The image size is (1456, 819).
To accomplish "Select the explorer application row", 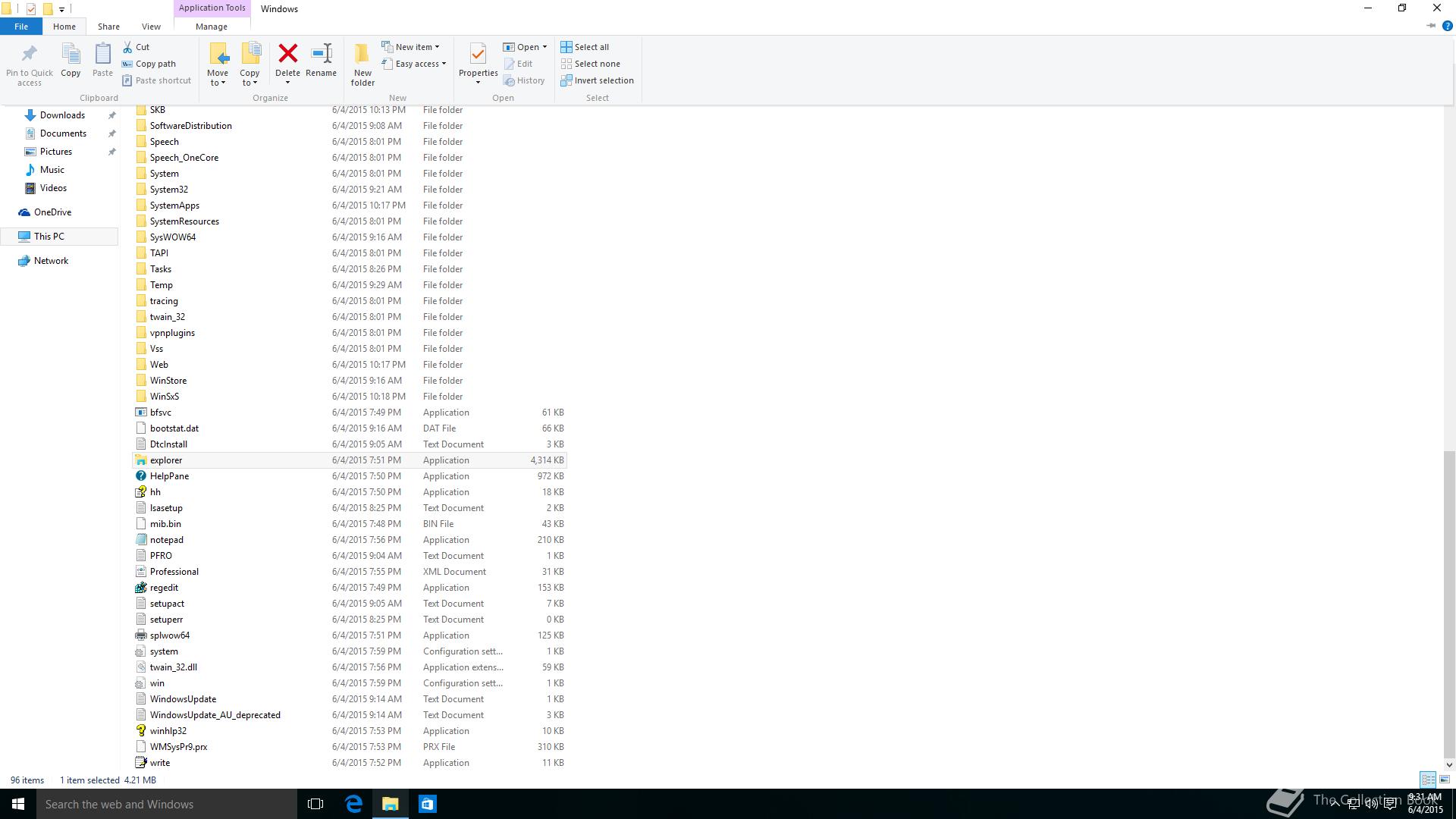I will pos(350,460).
